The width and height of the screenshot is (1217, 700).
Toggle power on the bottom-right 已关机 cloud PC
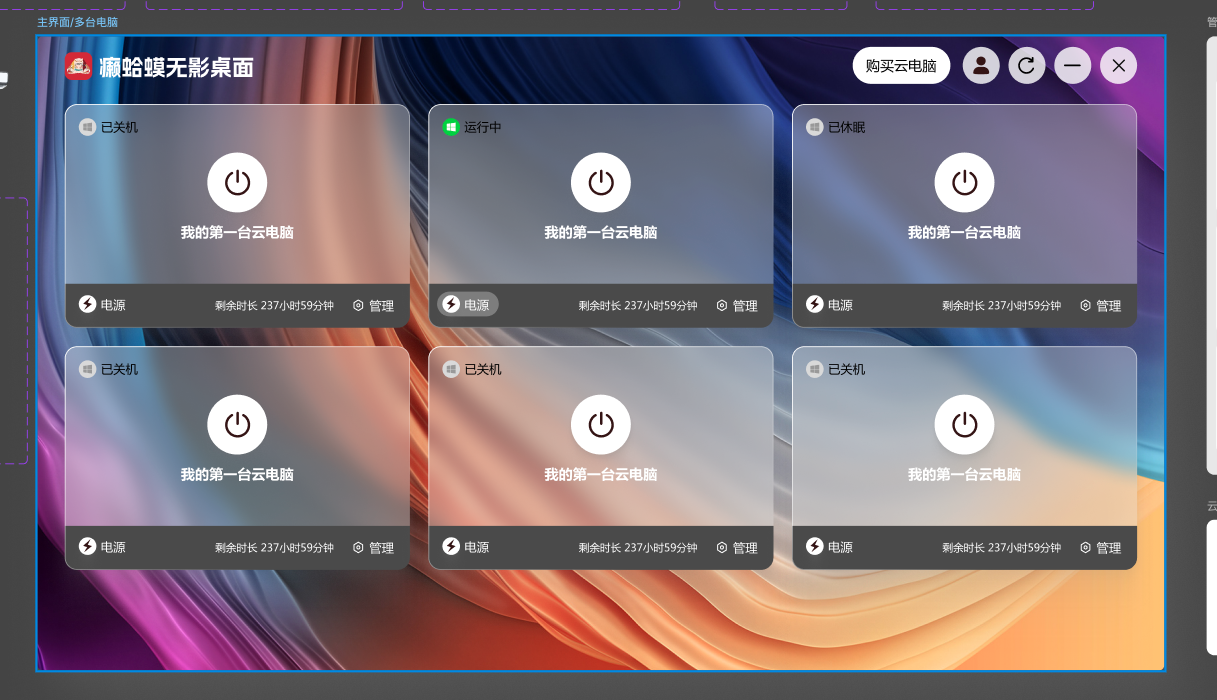(964, 424)
